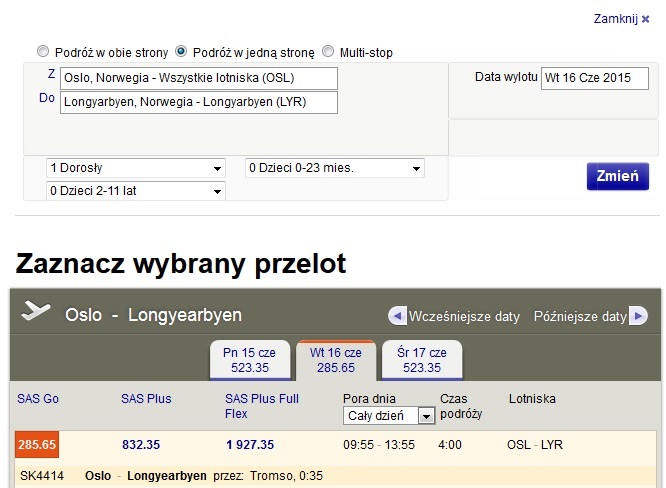Screen dimensions: 666x488
Task: Select the 285.65 SAS Go fare
Action: pos(37,445)
